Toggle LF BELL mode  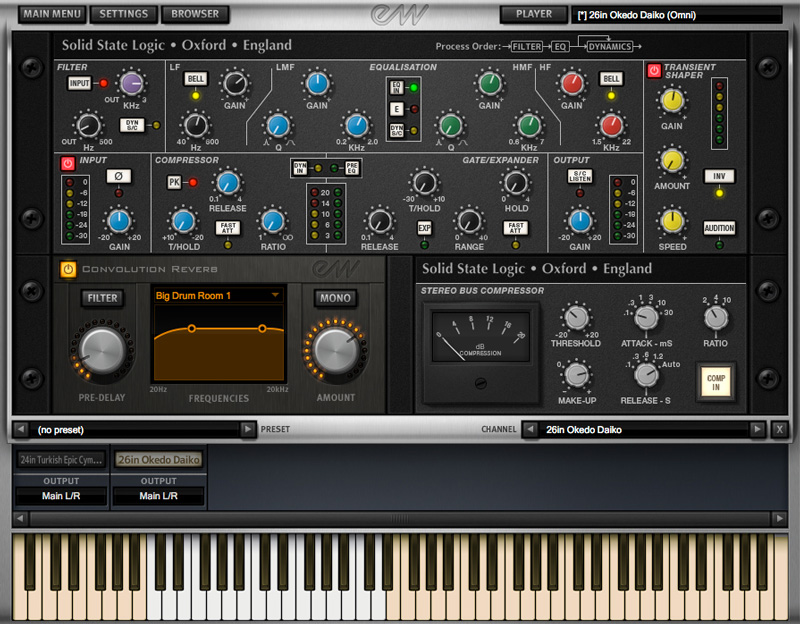click(x=195, y=79)
